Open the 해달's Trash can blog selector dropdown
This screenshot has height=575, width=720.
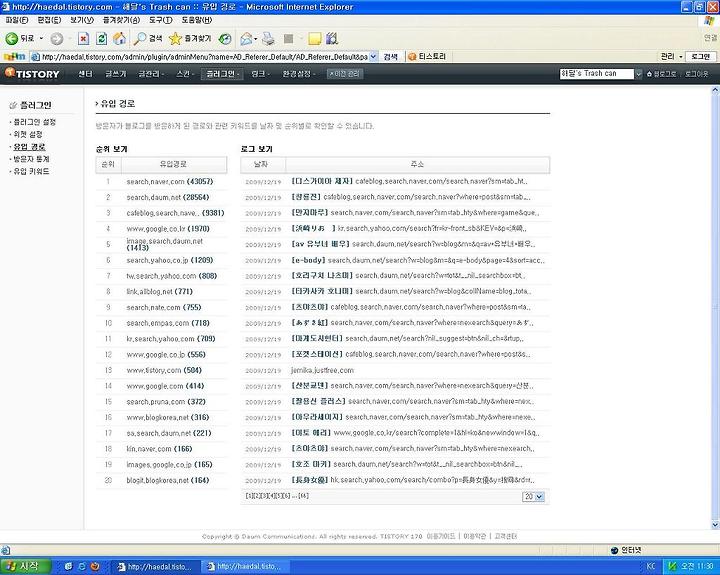pos(638,73)
